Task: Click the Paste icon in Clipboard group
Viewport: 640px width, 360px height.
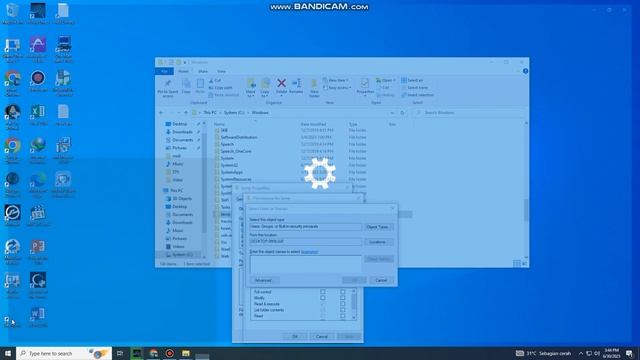Action: pos(200,84)
